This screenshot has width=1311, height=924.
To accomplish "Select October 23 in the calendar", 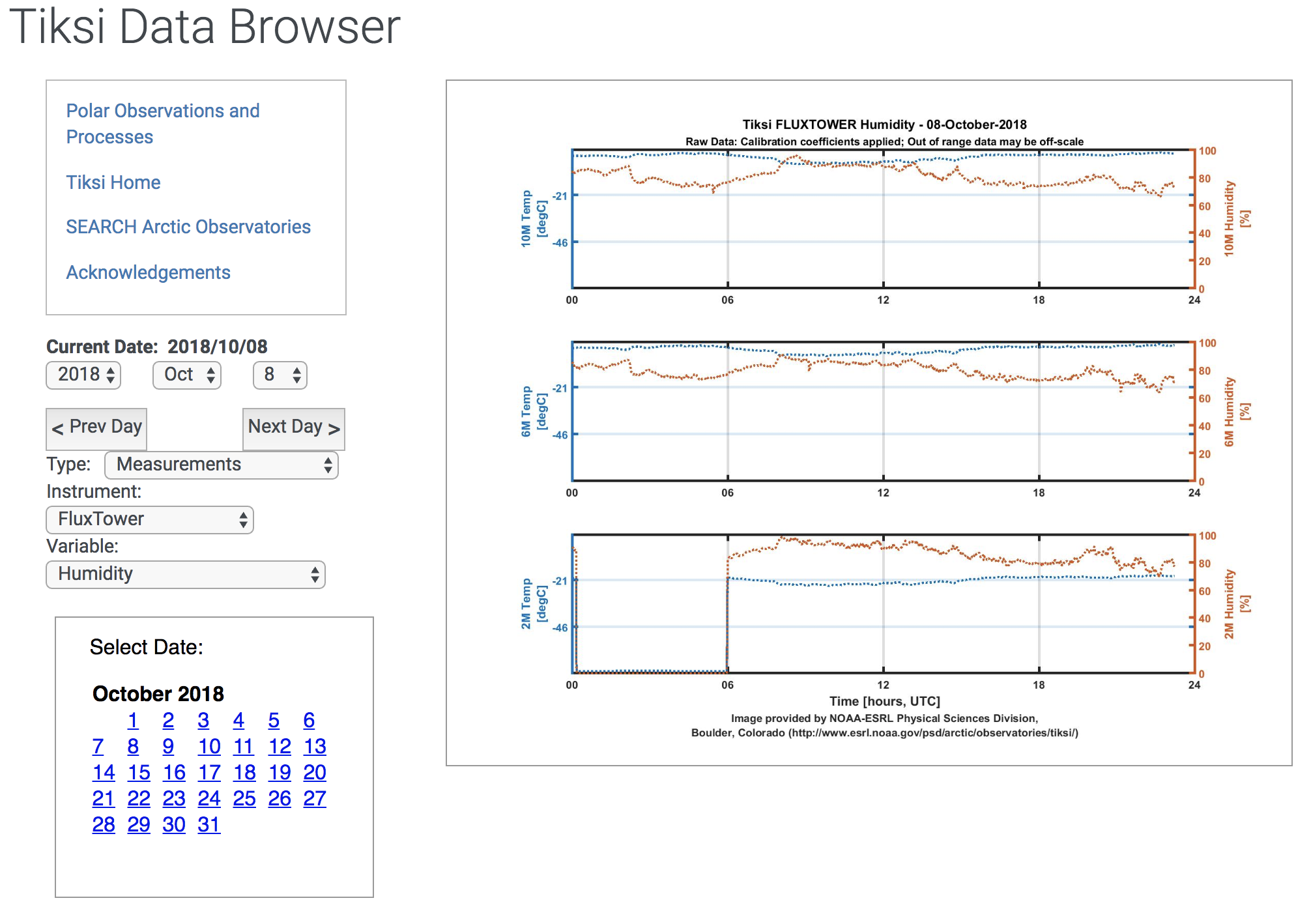I will click(x=174, y=799).
